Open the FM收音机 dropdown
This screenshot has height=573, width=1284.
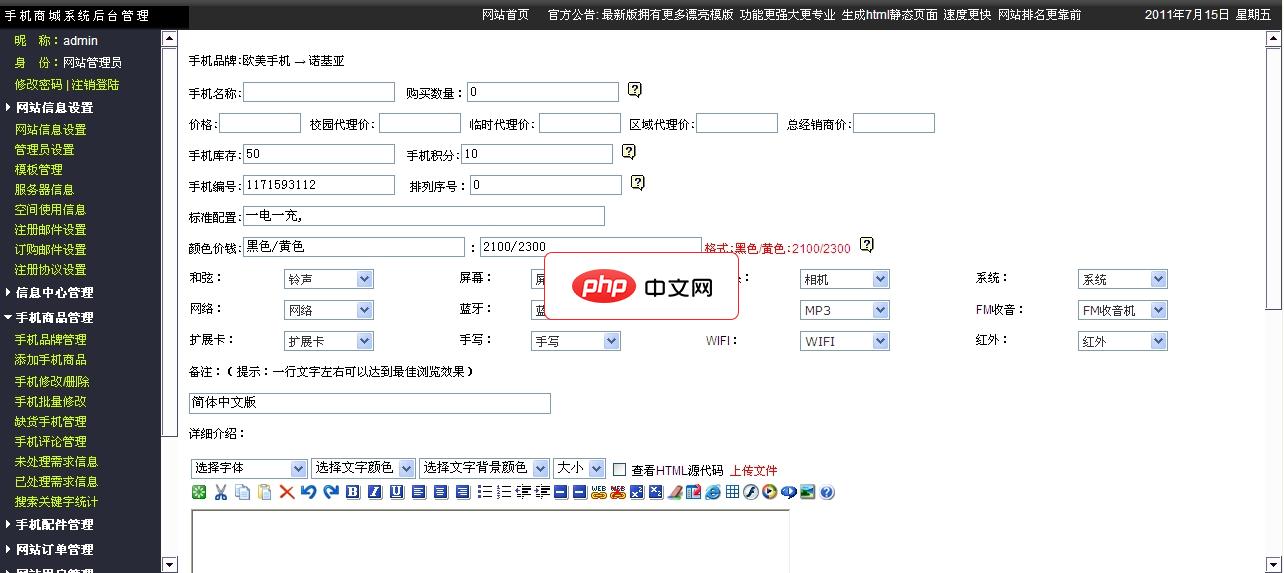coord(1123,310)
